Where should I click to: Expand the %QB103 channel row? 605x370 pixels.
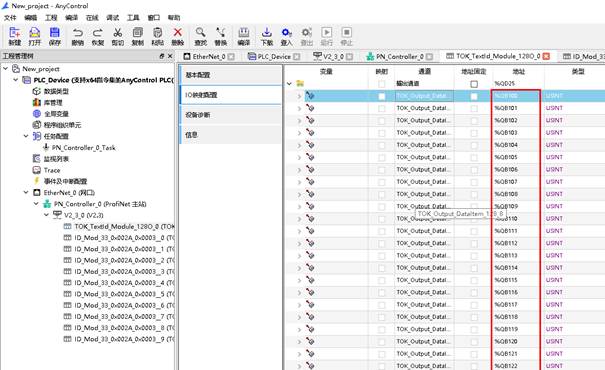pos(299,133)
